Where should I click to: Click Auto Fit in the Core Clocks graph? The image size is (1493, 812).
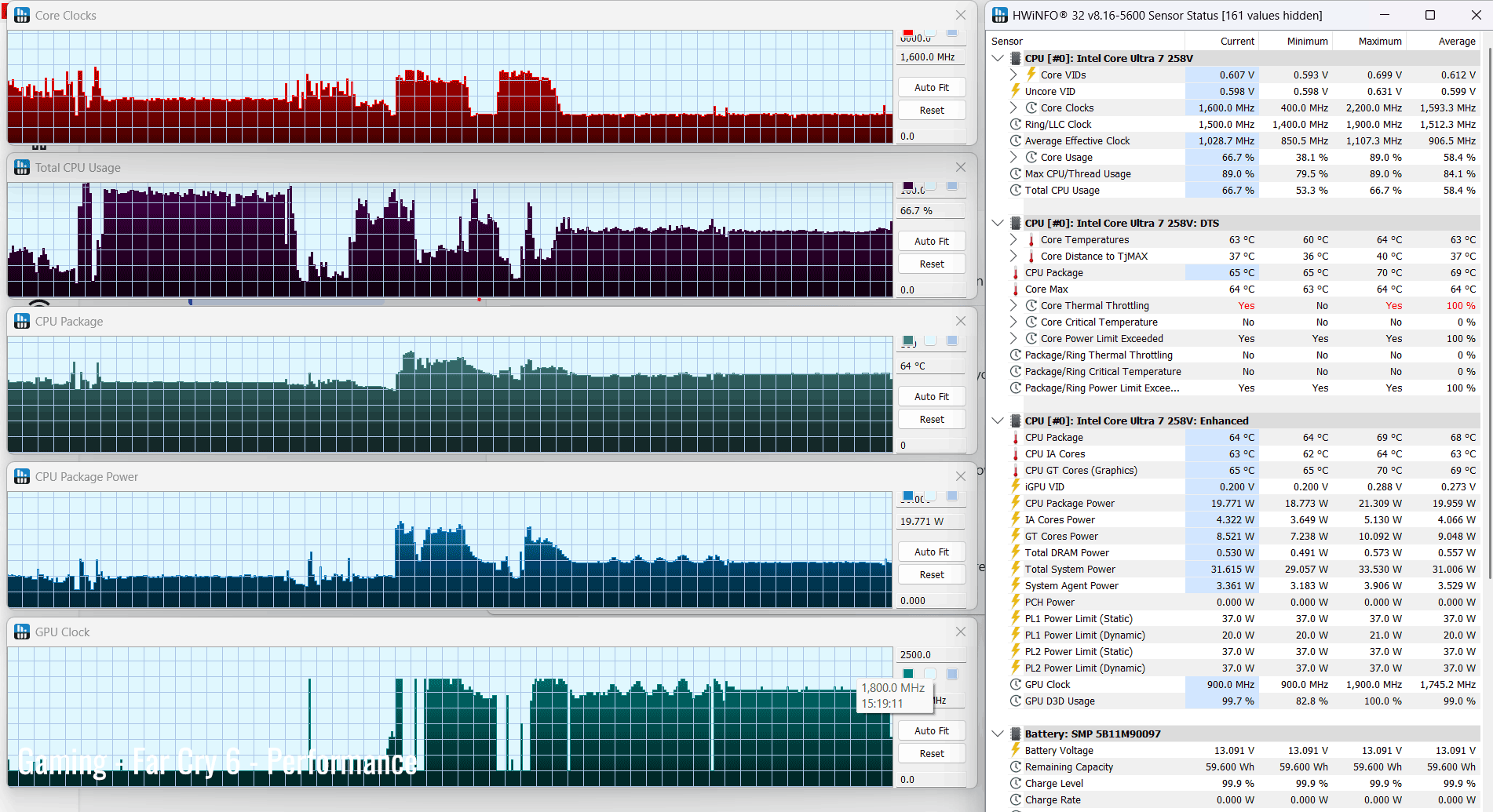tap(932, 87)
